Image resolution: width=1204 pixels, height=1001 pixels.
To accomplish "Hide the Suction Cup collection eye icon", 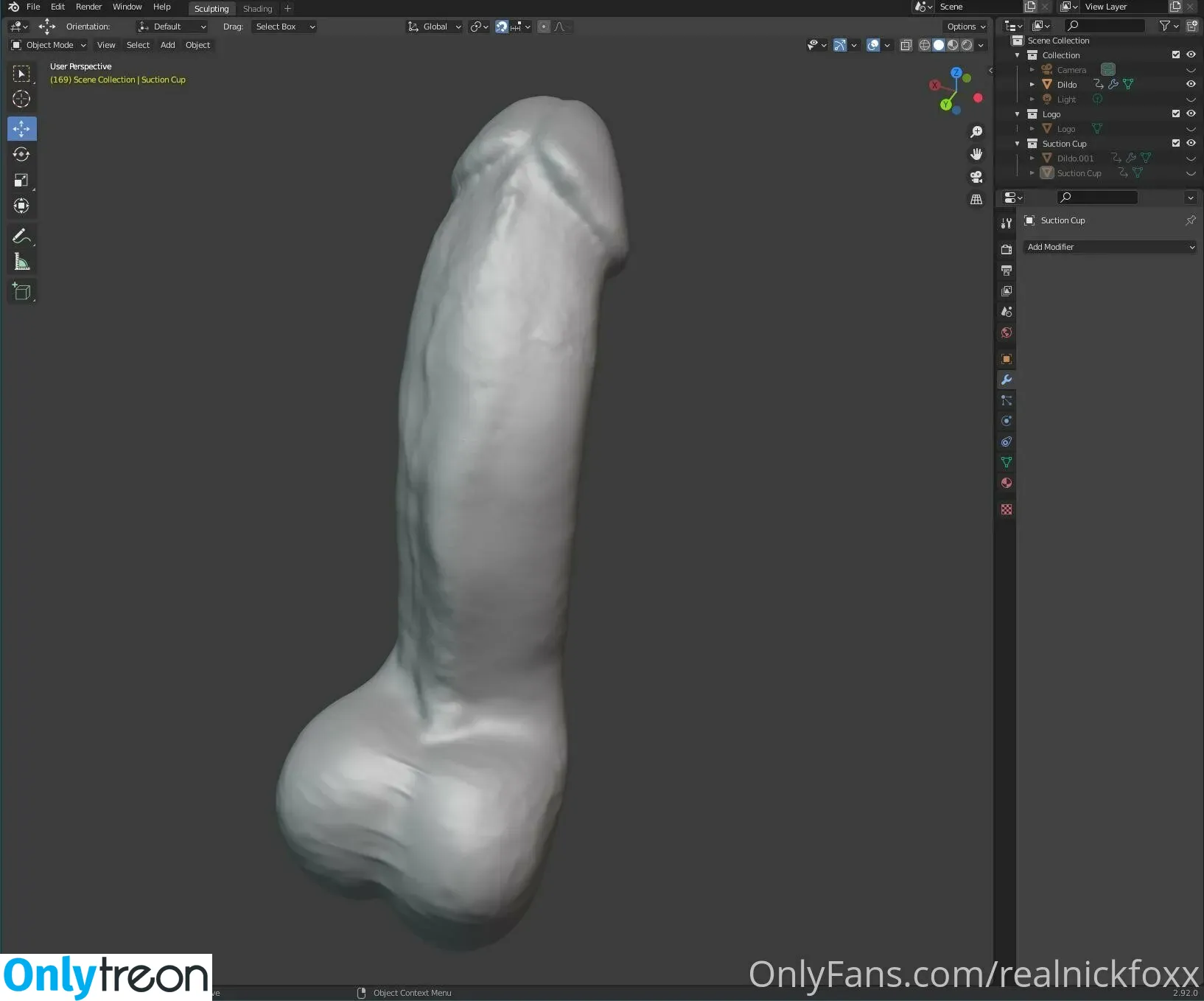I will coord(1191,143).
